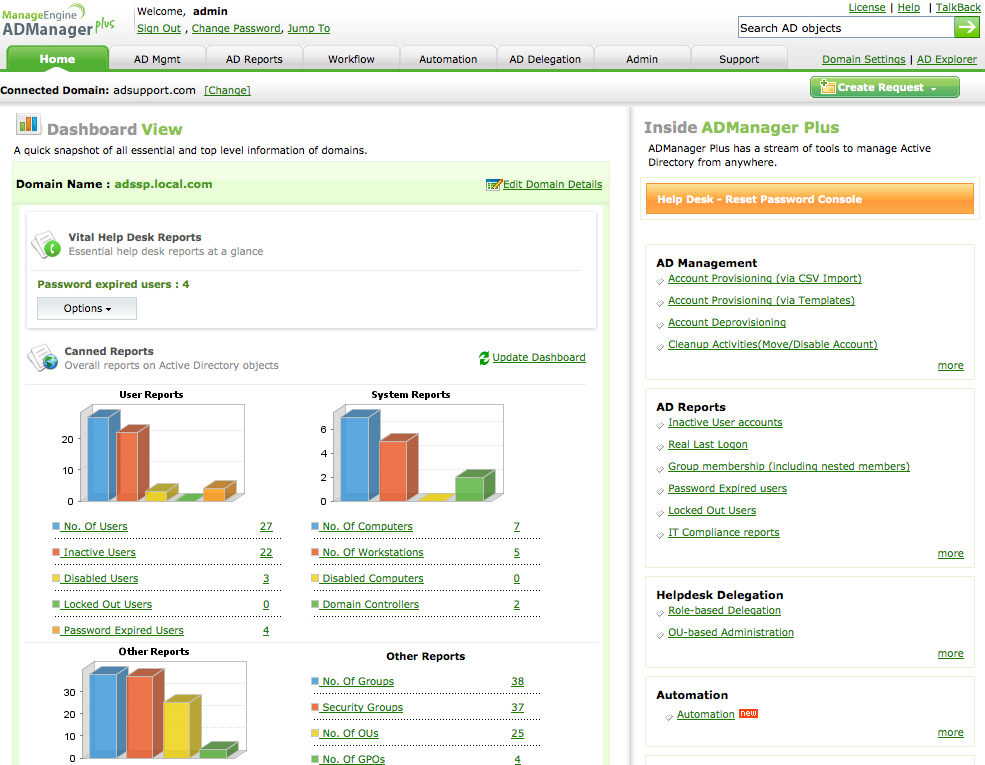
Task: Click the Create Request clipboard icon
Action: [828, 87]
